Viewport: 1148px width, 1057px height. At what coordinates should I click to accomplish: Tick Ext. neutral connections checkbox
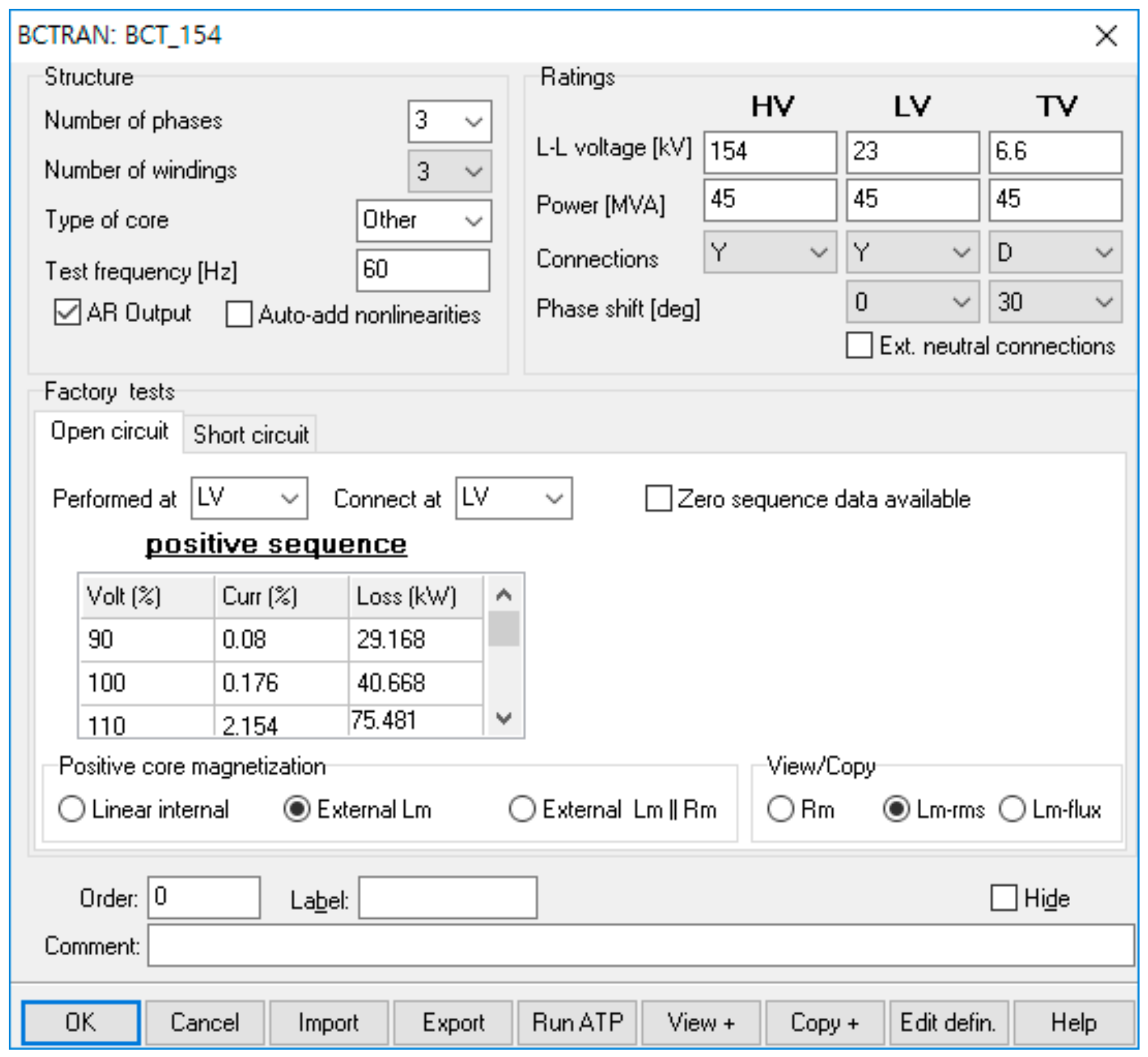click(858, 345)
